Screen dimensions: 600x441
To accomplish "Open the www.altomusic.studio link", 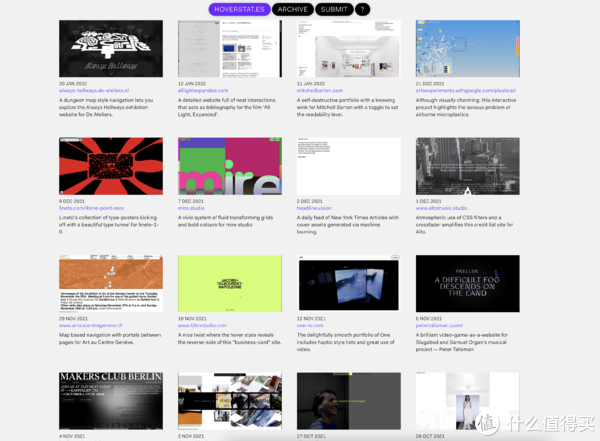I will [x=445, y=207].
